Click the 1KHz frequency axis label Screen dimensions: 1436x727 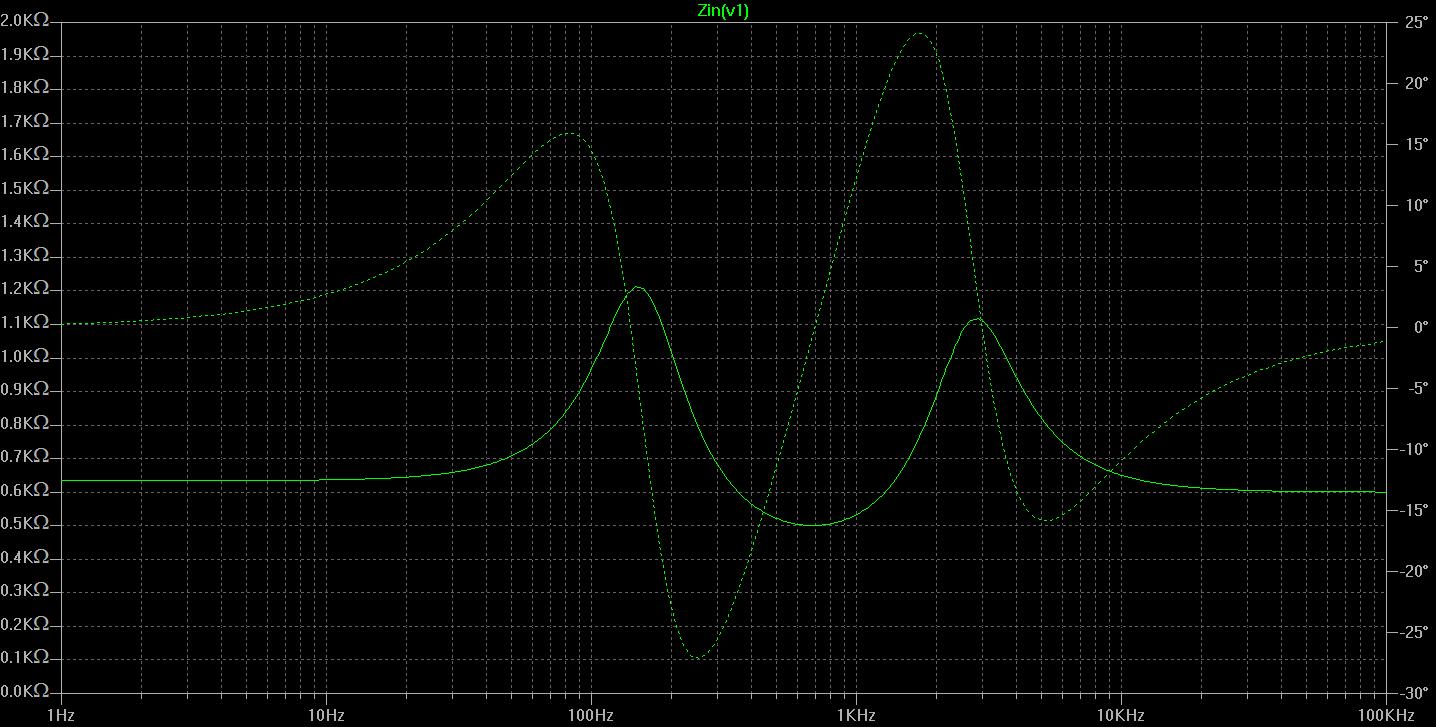tap(856, 715)
